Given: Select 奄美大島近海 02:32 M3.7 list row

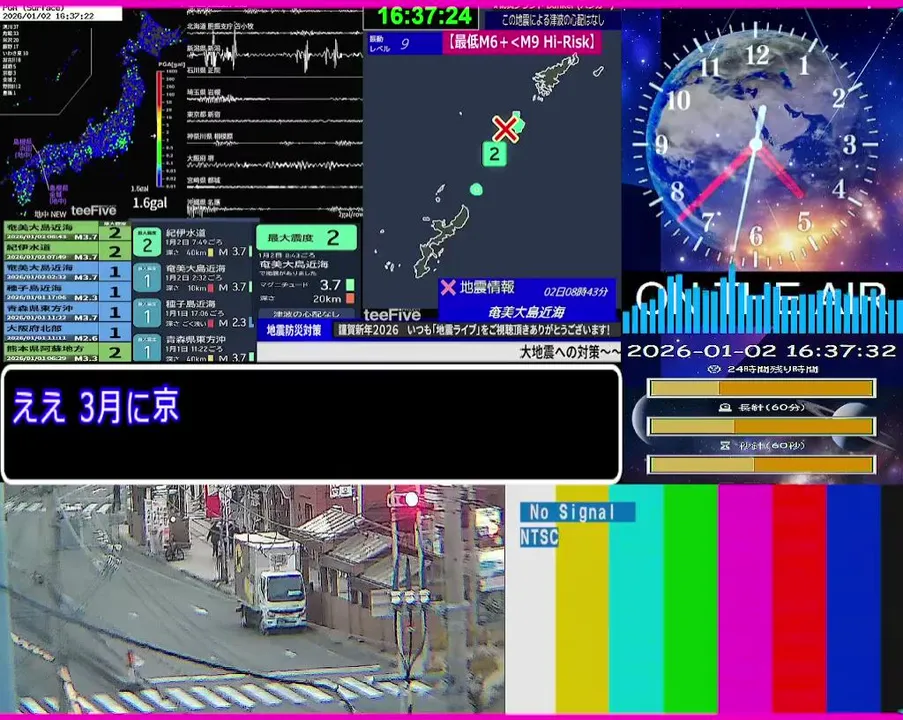Looking at the screenshot, I should pos(67,272).
